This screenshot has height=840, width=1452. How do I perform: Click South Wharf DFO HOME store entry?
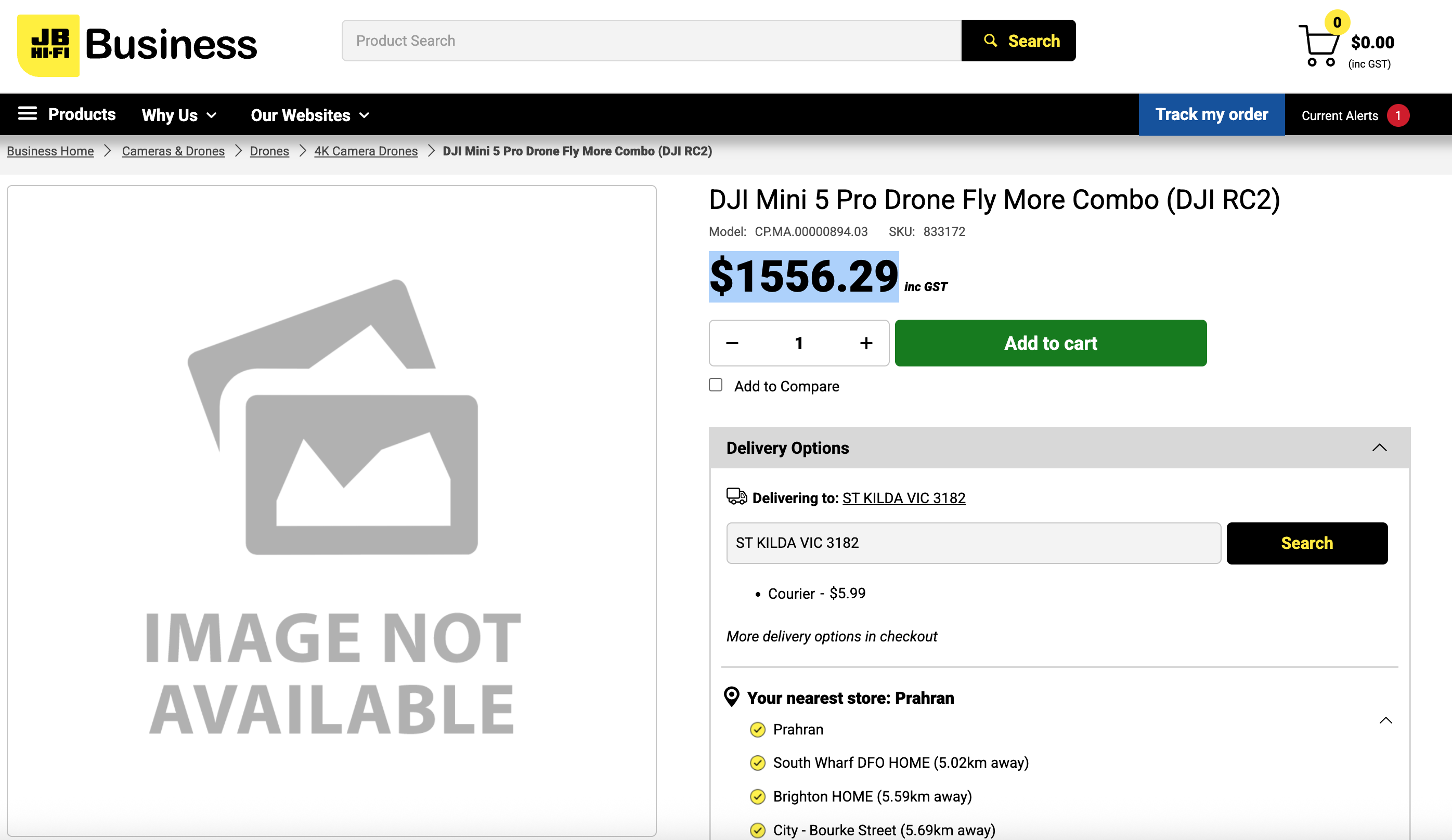click(x=901, y=763)
